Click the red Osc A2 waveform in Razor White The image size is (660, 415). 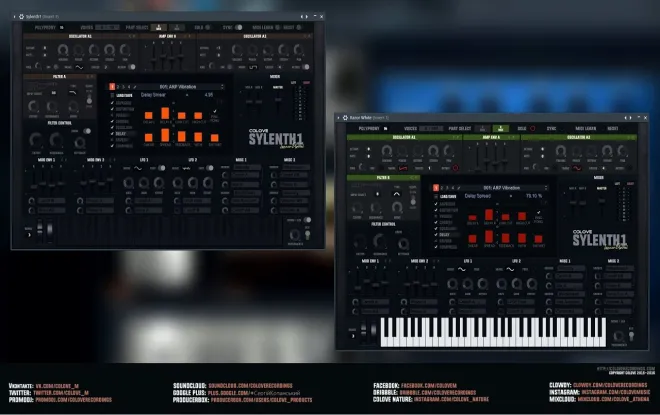(x=577, y=168)
